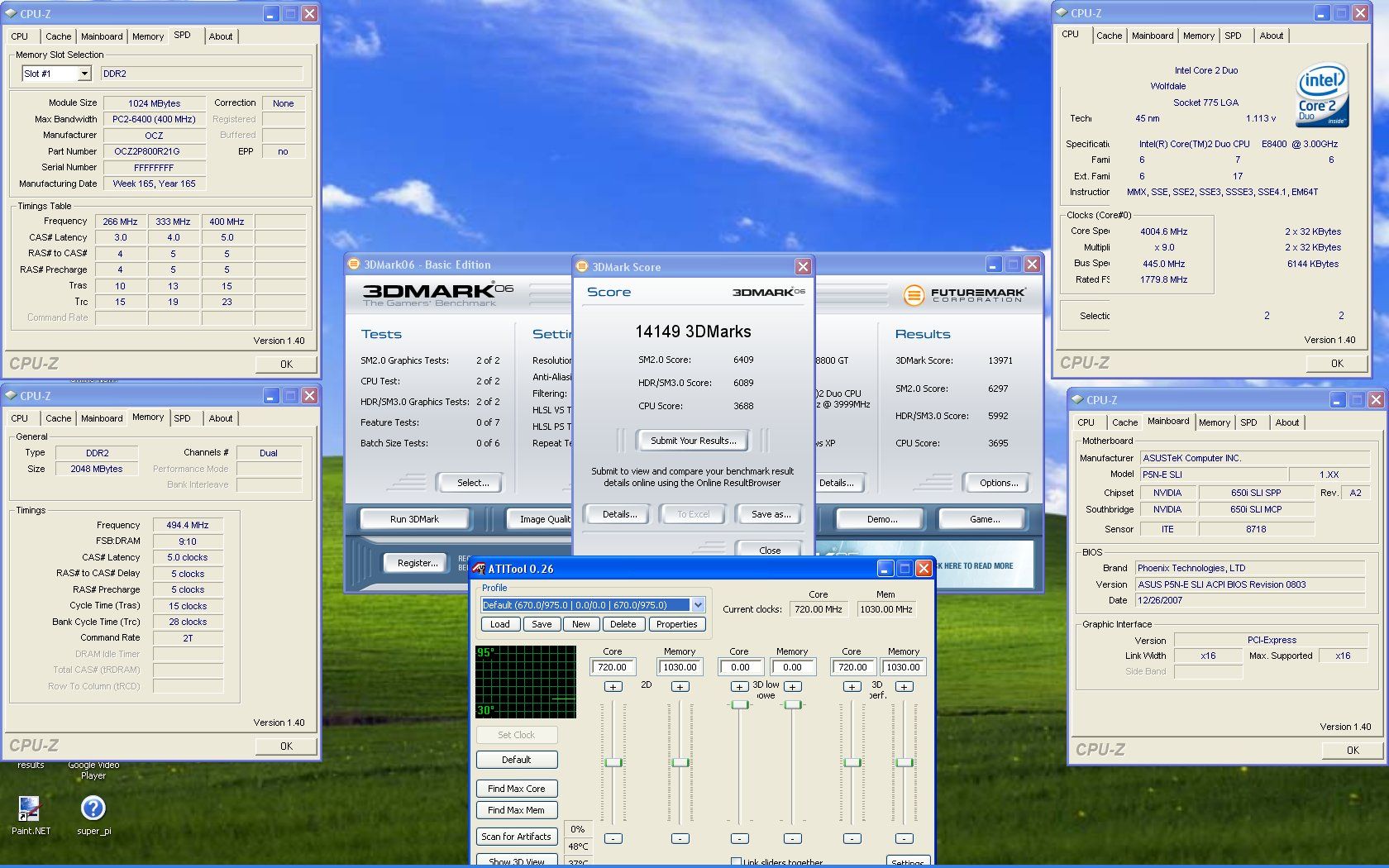Click the ATITool temperature graph

click(x=526, y=682)
